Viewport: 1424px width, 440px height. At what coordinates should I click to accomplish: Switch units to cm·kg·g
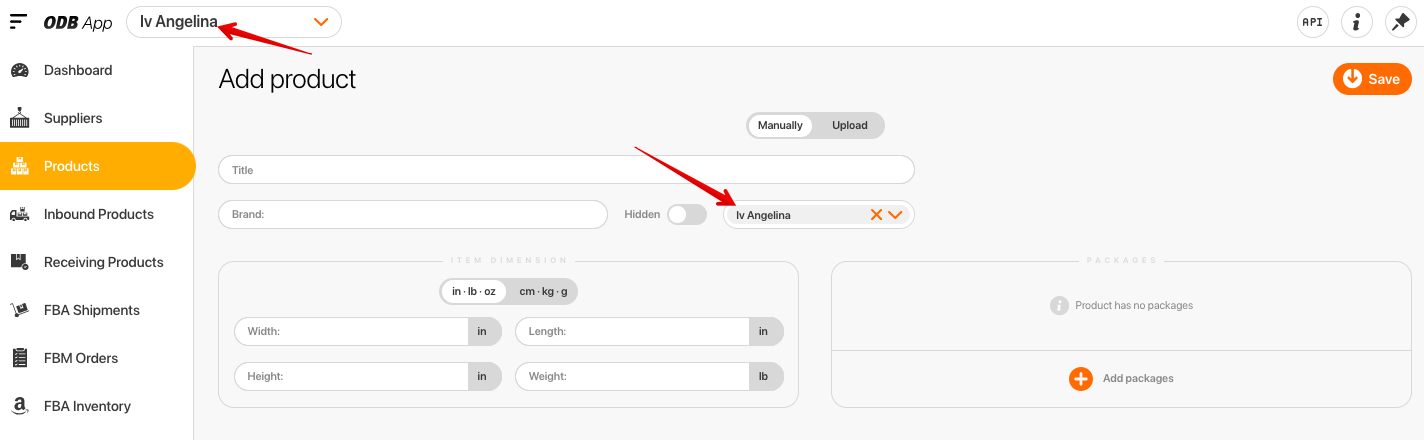pos(543,291)
